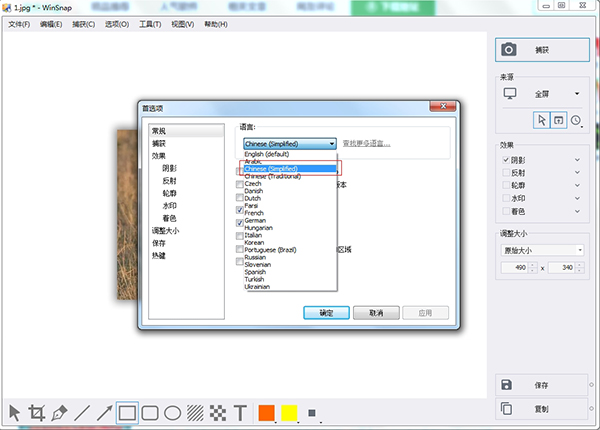
Task: Select the Arrow line tool
Action: [x=104, y=413]
